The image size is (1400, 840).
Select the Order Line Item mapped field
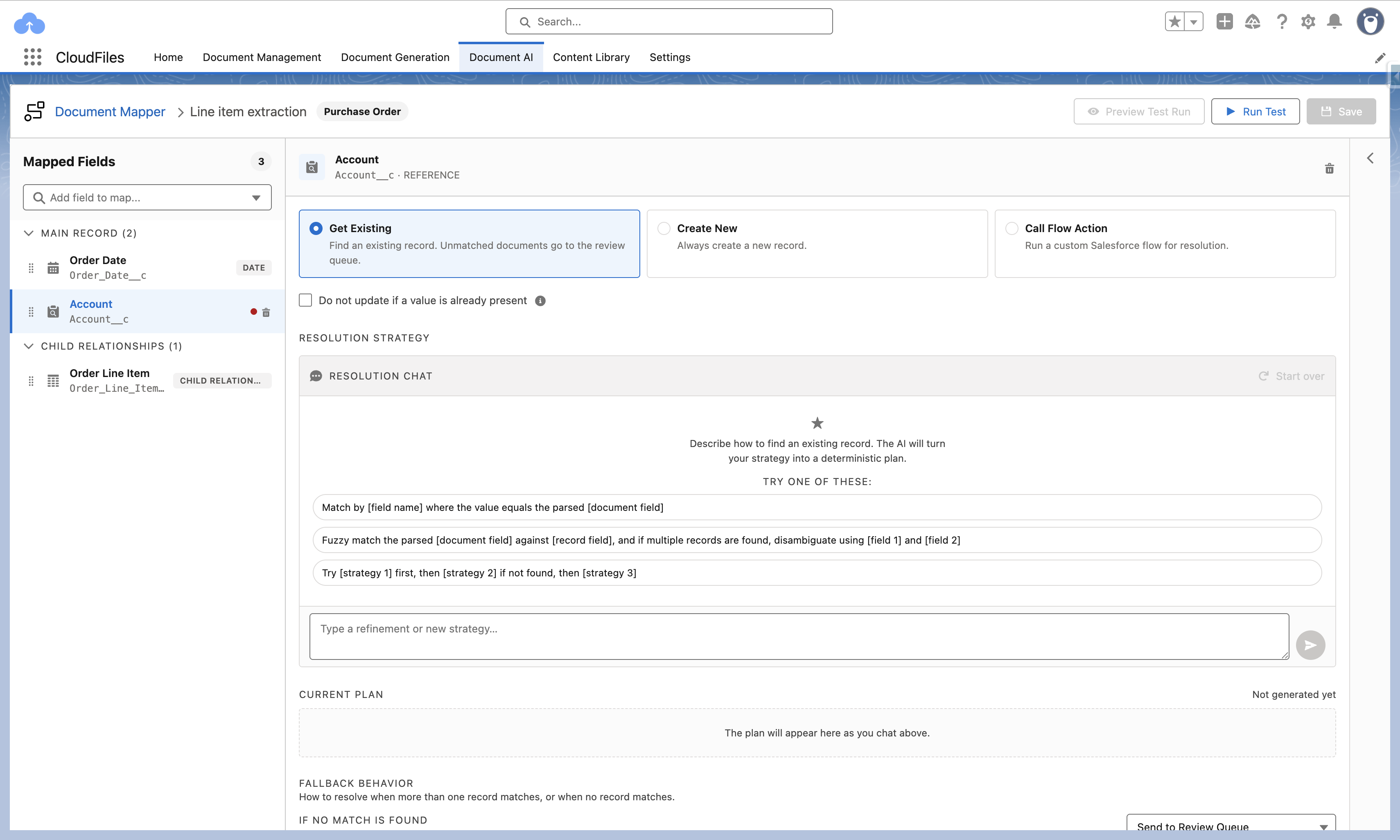(x=147, y=380)
